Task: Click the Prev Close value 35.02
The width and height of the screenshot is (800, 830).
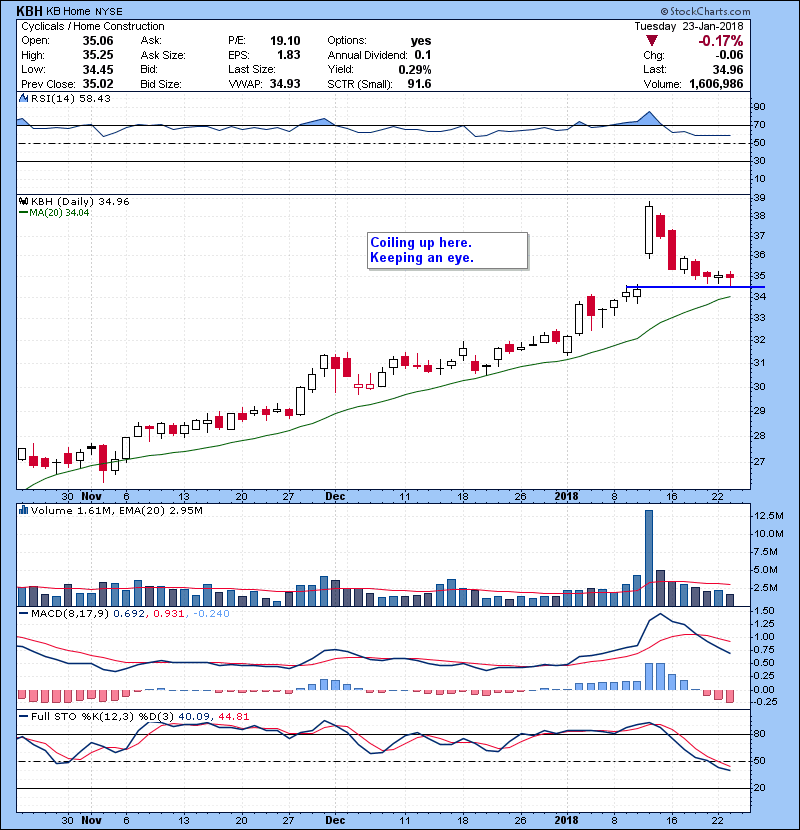Action: (98, 84)
